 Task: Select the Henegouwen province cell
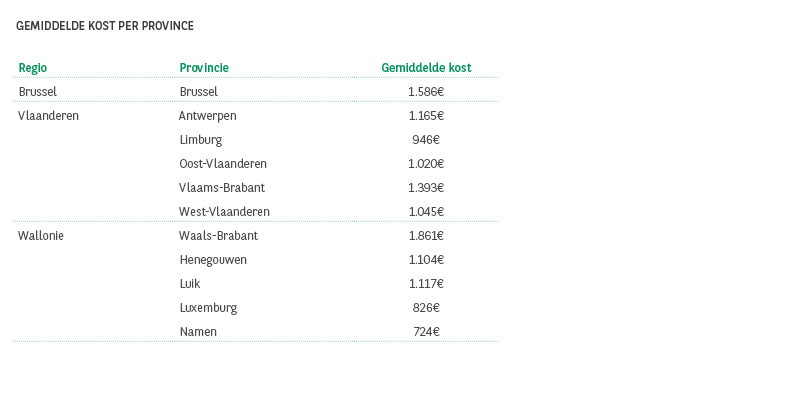pyautogui.click(x=213, y=260)
